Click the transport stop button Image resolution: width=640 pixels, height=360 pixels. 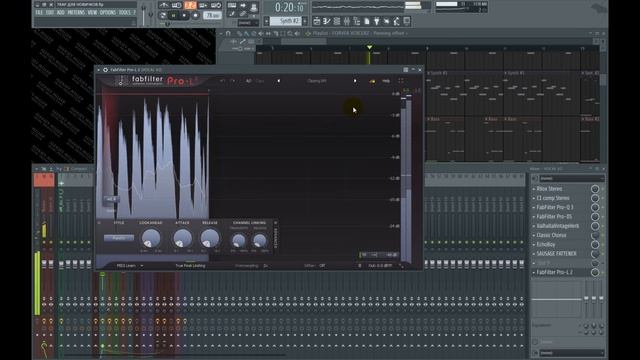pyautogui.click(x=184, y=16)
